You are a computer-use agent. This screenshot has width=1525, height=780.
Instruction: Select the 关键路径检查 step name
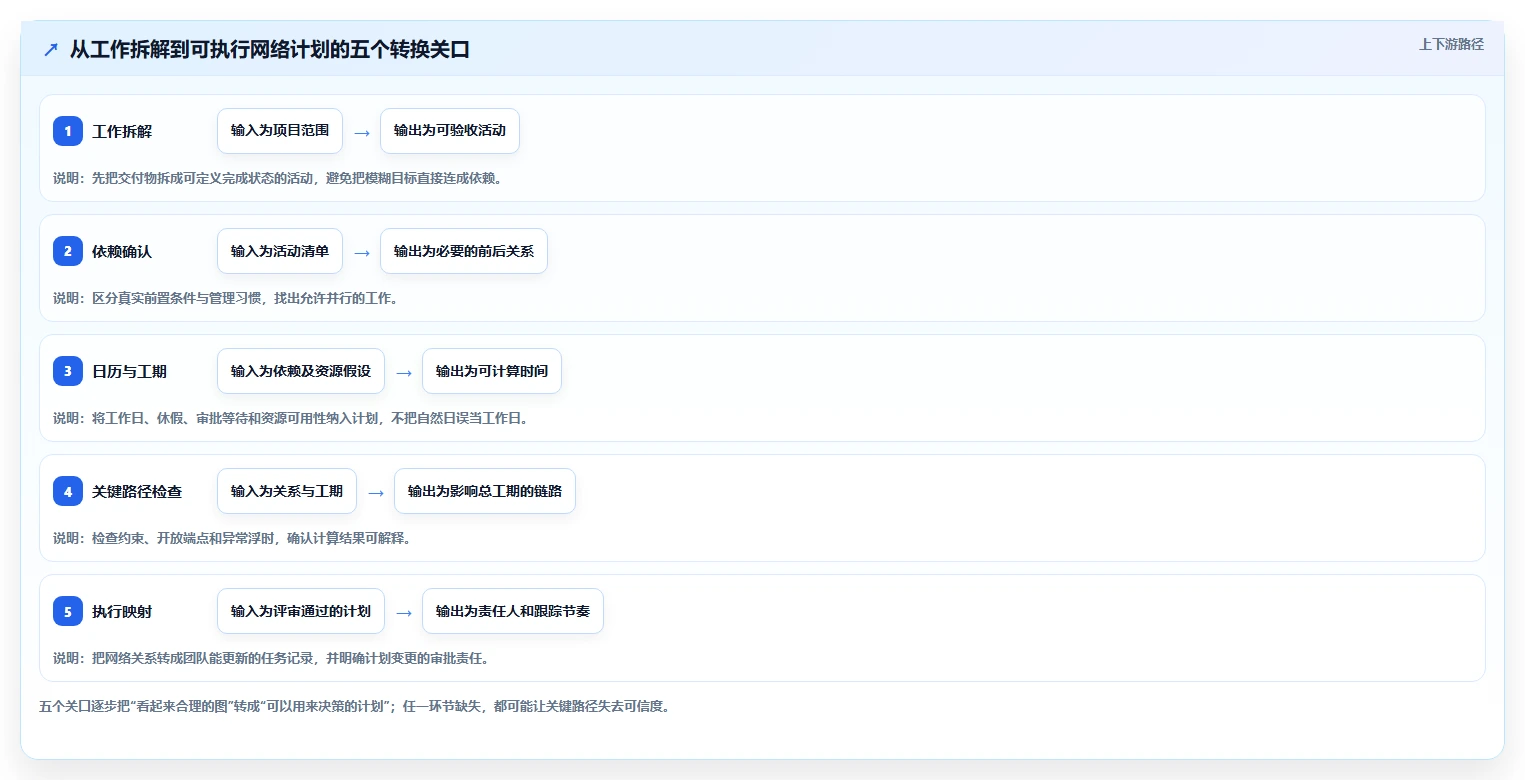(x=137, y=491)
